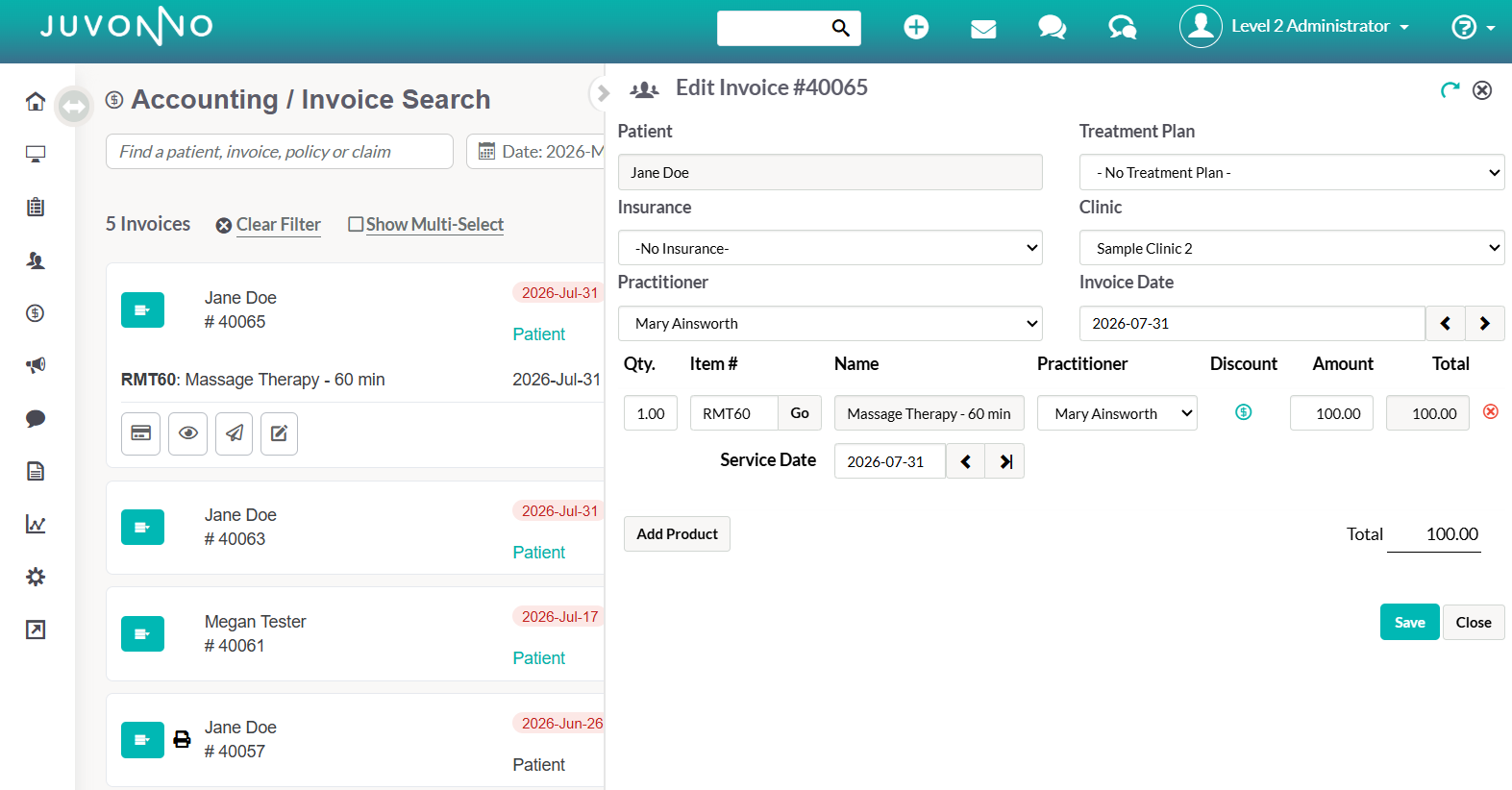Open the Insurance dropdown
This screenshot has height=790, width=1512.
point(830,248)
